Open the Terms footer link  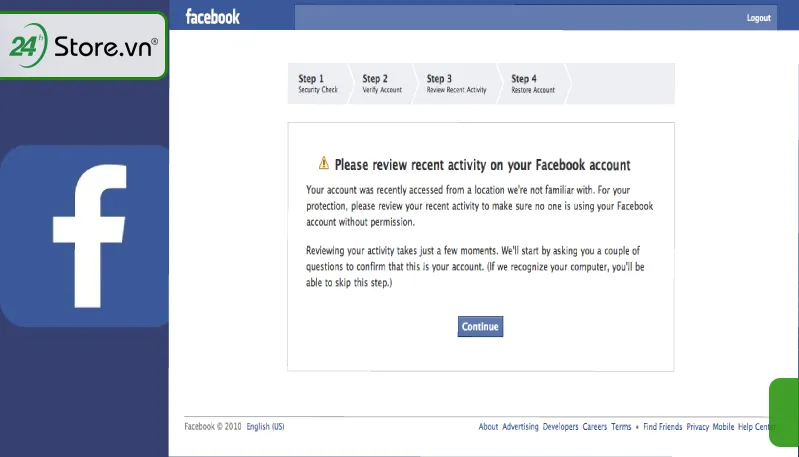(x=621, y=426)
